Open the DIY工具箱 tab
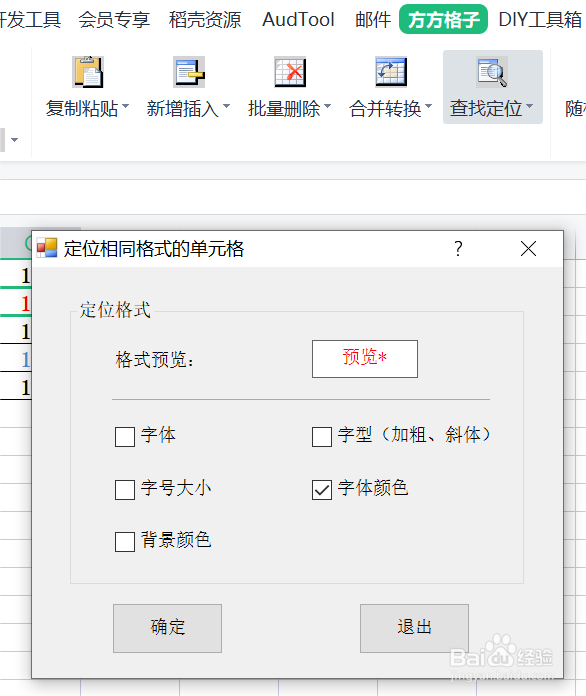The height and width of the screenshot is (696, 586). coord(540,20)
